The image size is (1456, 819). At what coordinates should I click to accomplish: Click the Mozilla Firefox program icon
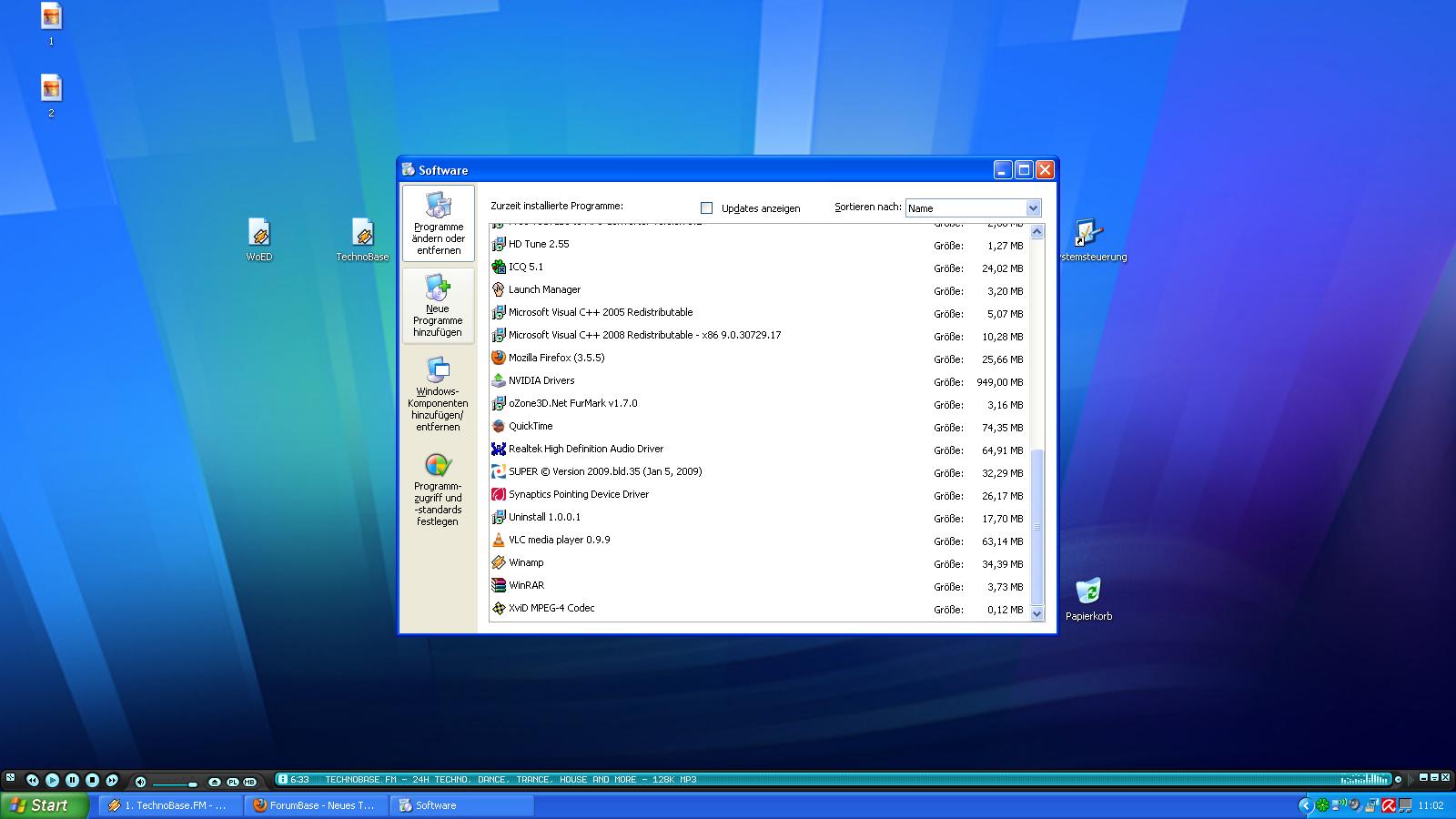(499, 358)
